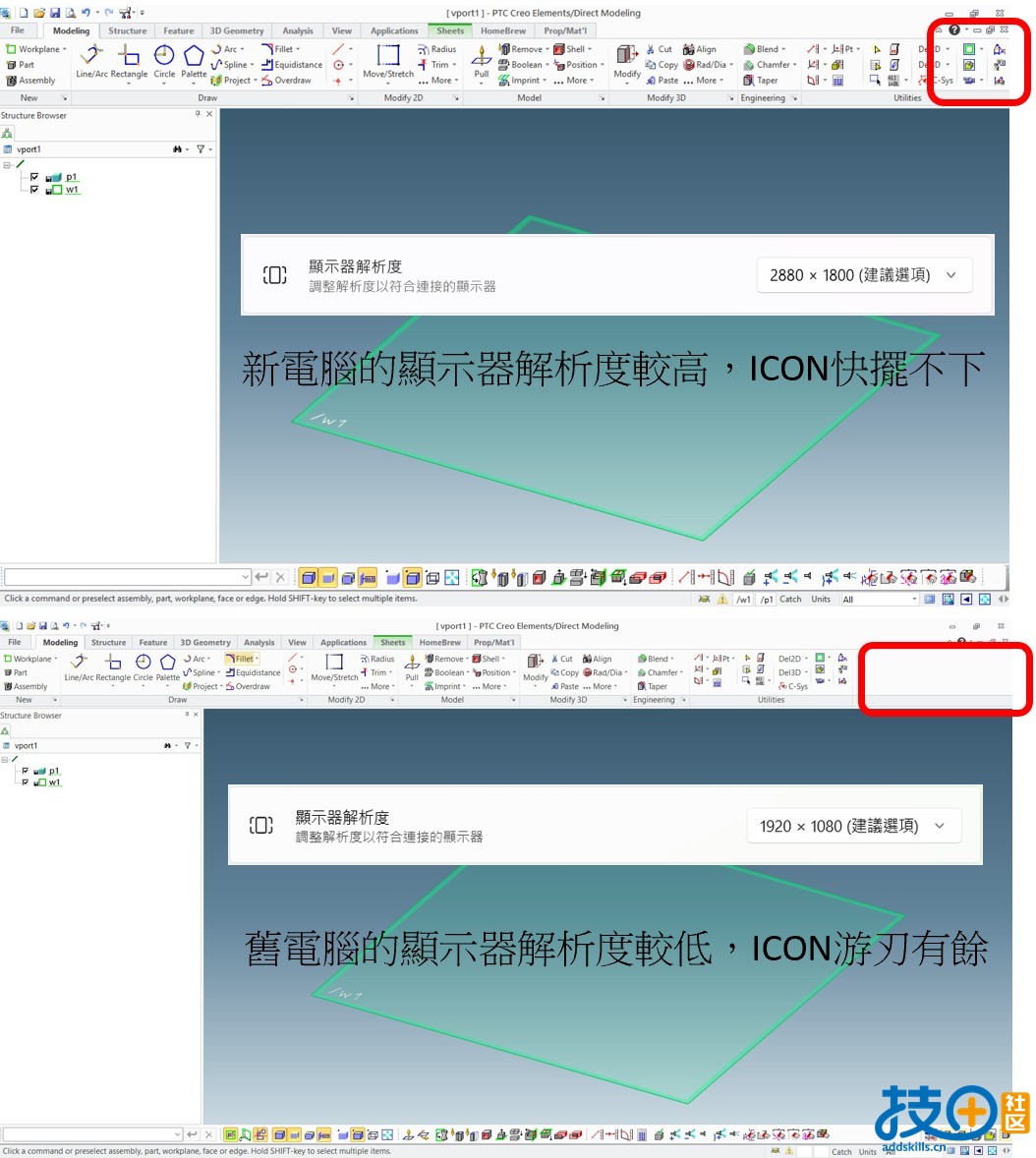The image size is (1036, 1158).
Task: Uncheck the w1 workplane checkbox
Action: coord(34,189)
